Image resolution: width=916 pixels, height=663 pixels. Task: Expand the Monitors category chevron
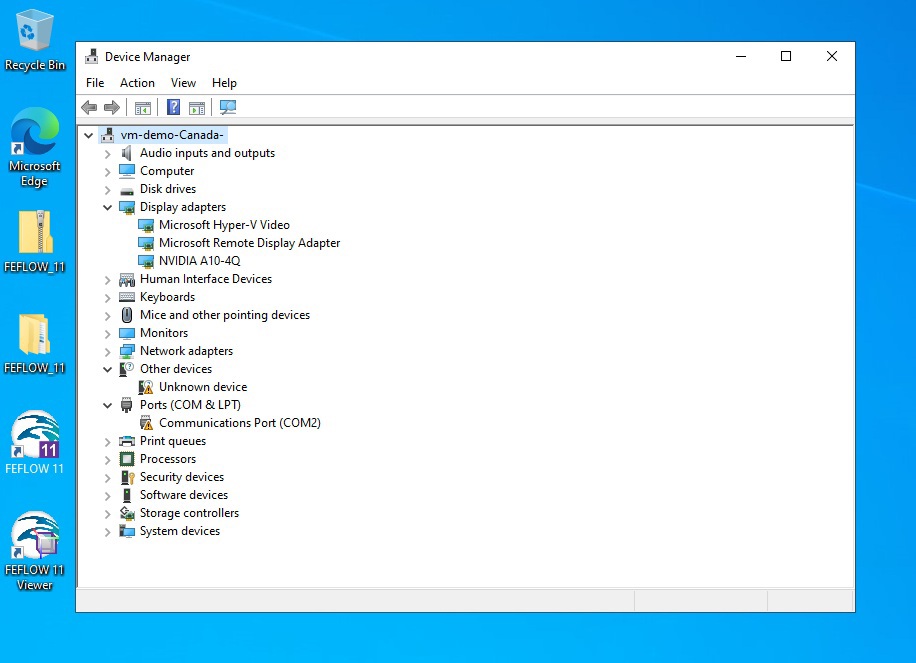pyautogui.click(x=107, y=334)
